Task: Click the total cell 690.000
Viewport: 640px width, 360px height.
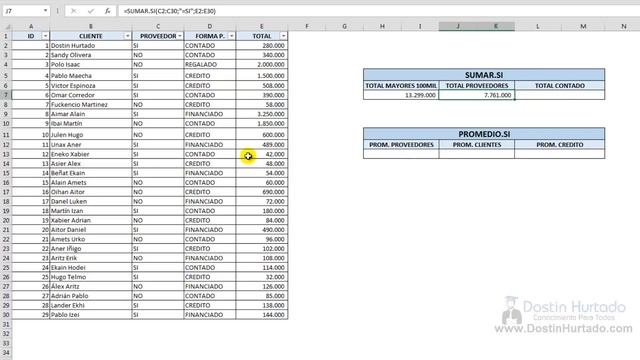Action: click(262, 192)
